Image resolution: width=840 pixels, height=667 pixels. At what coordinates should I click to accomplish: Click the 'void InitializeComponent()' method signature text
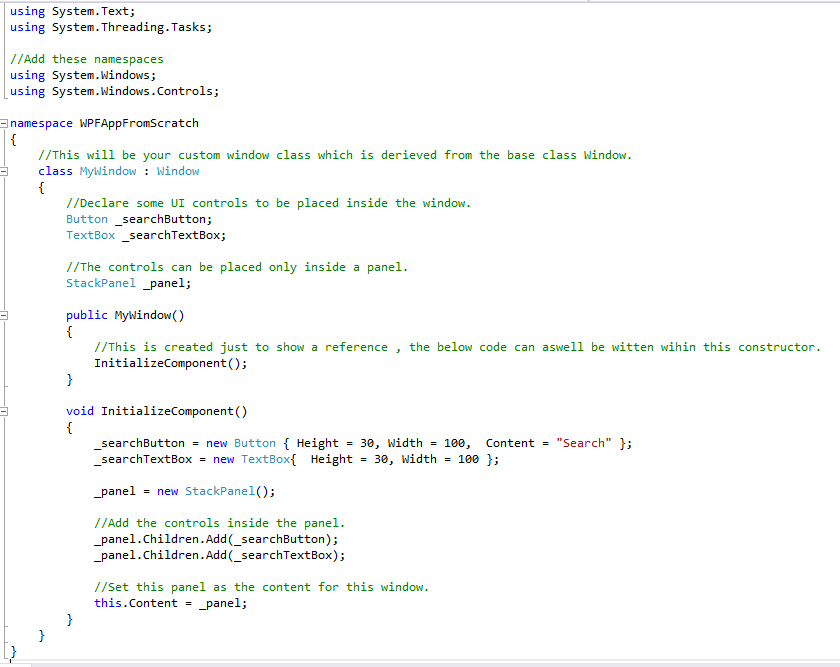pyautogui.click(x=157, y=411)
